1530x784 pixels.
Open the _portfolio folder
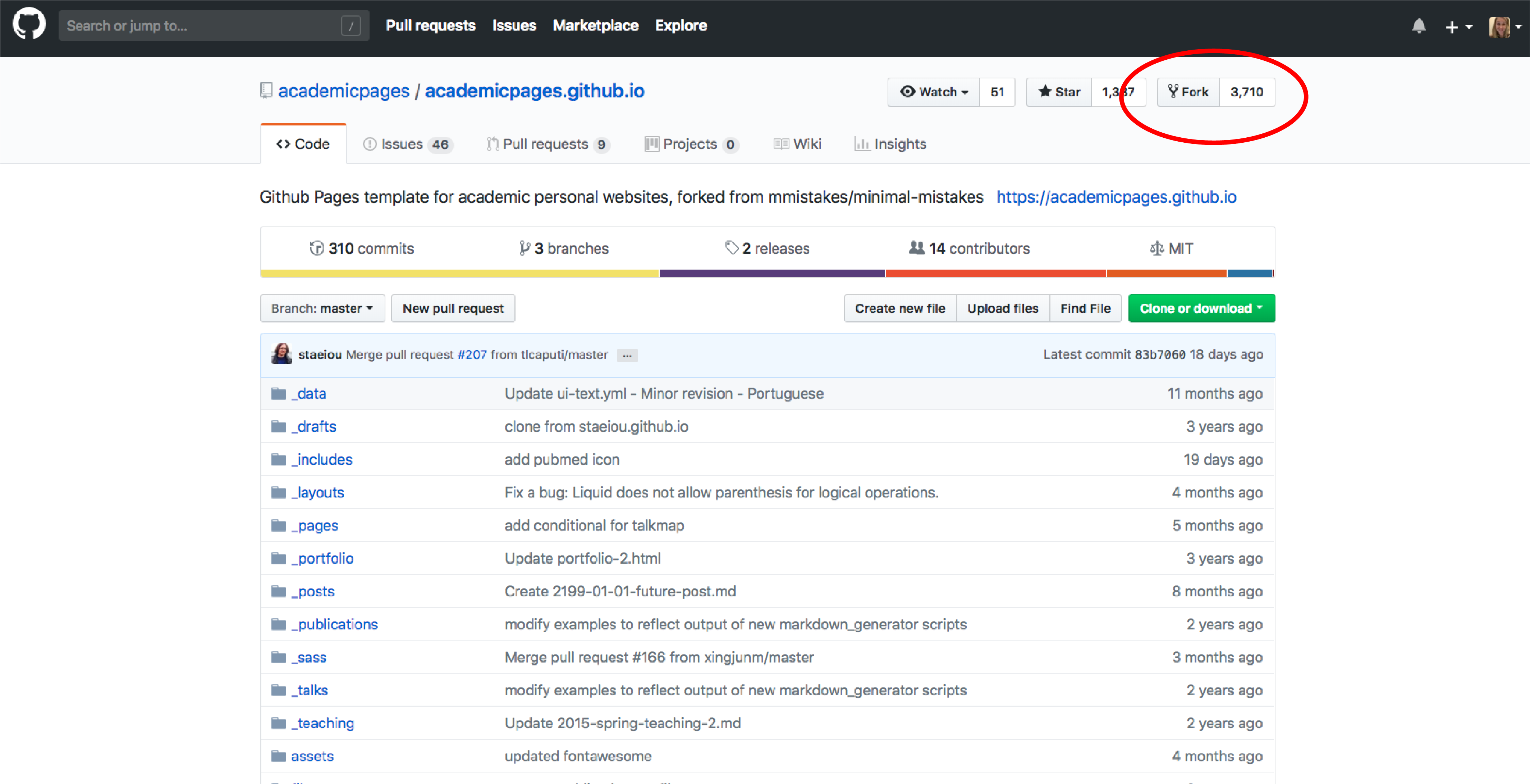pyautogui.click(x=322, y=558)
